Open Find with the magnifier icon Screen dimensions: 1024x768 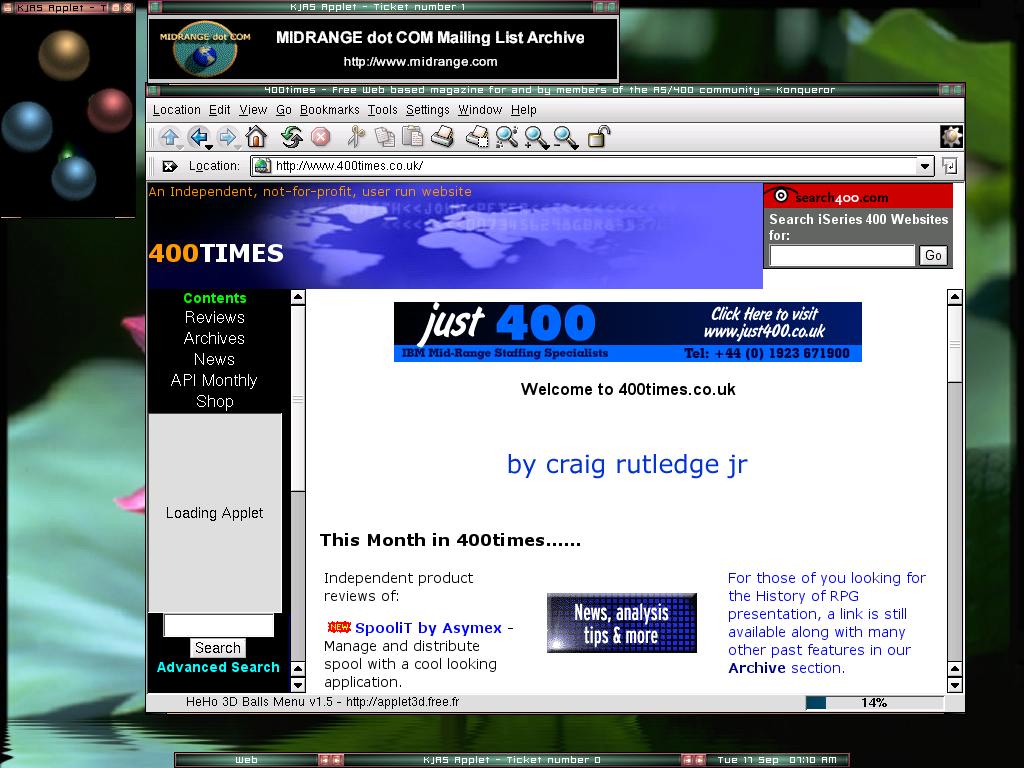click(x=507, y=137)
